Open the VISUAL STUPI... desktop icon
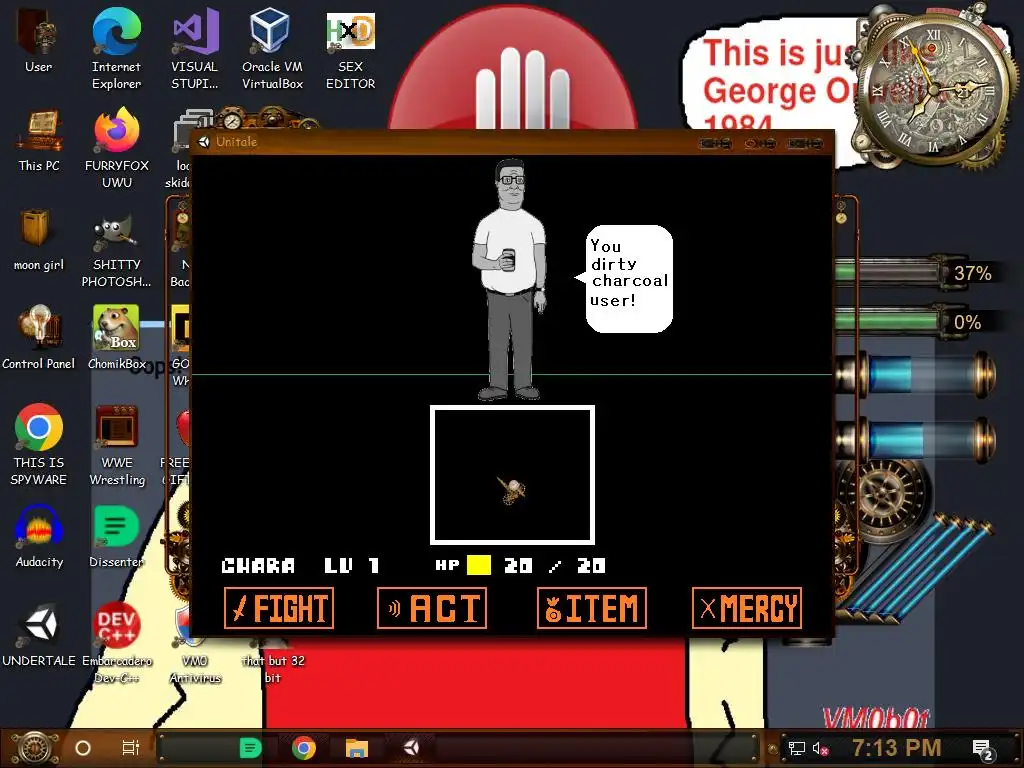Viewport: 1024px width, 768px height. tap(195, 47)
